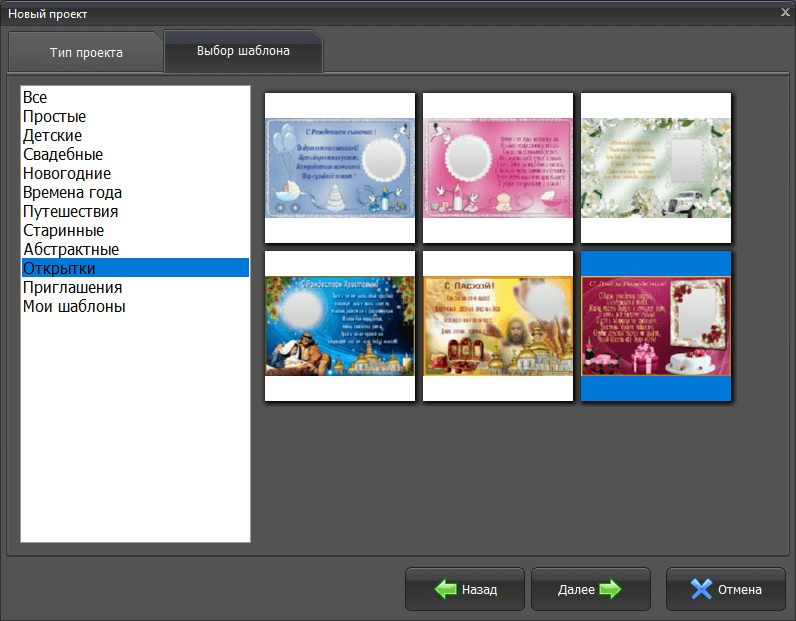Click the Далее button
This screenshot has width=796, height=621.
(590, 589)
